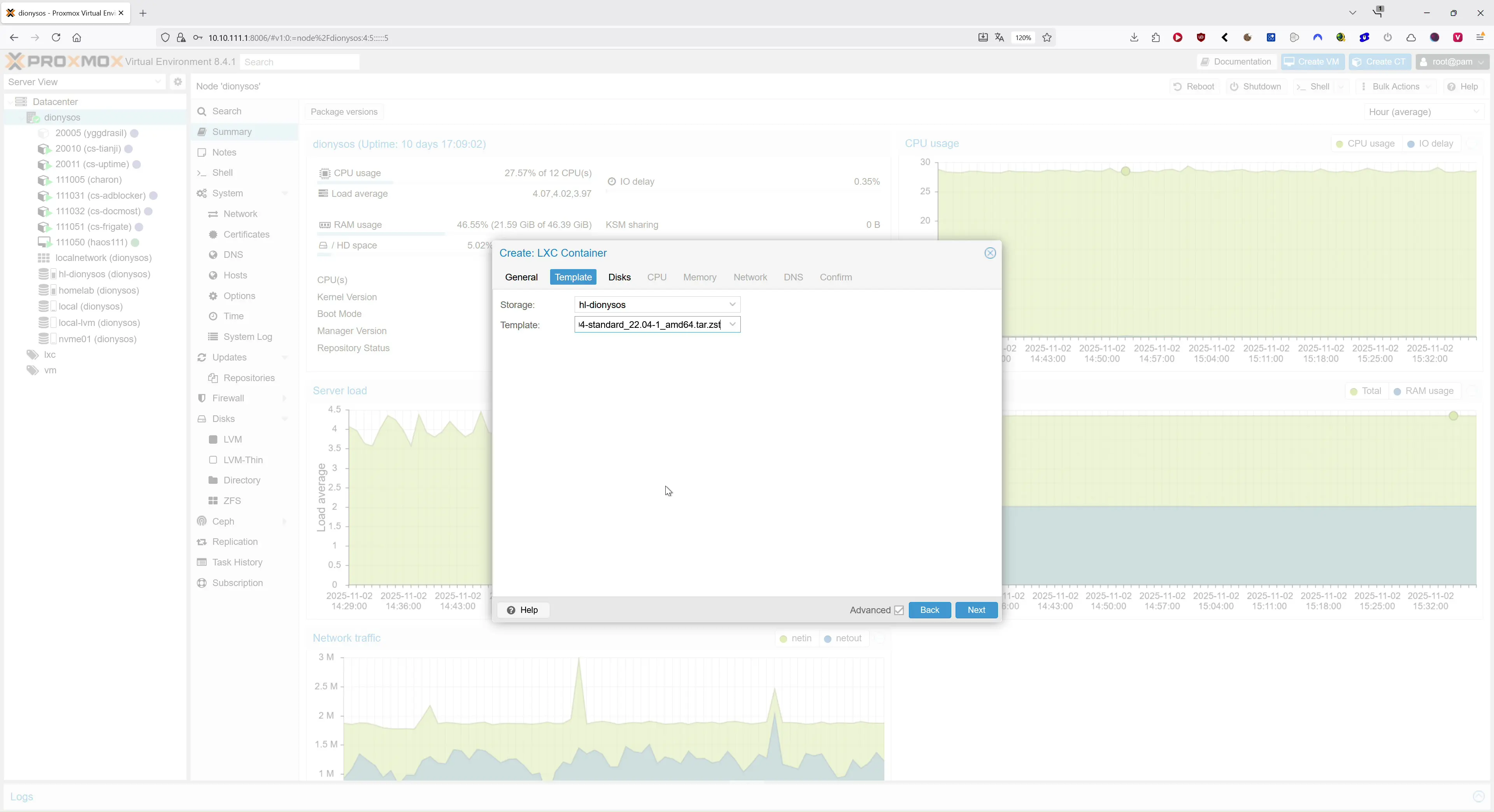Open the Ceph panel
1494x812 pixels.
point(223,521)
